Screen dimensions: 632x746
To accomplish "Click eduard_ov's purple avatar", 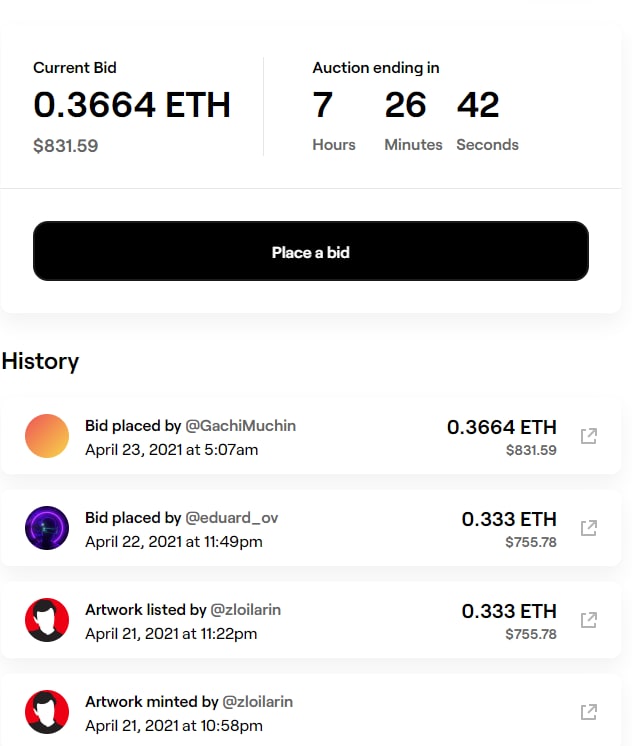I will tap(47, 528).
